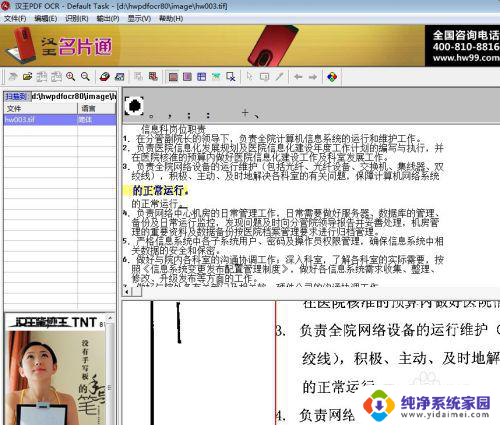Open the 输出(P) menu

pos(108,19)
